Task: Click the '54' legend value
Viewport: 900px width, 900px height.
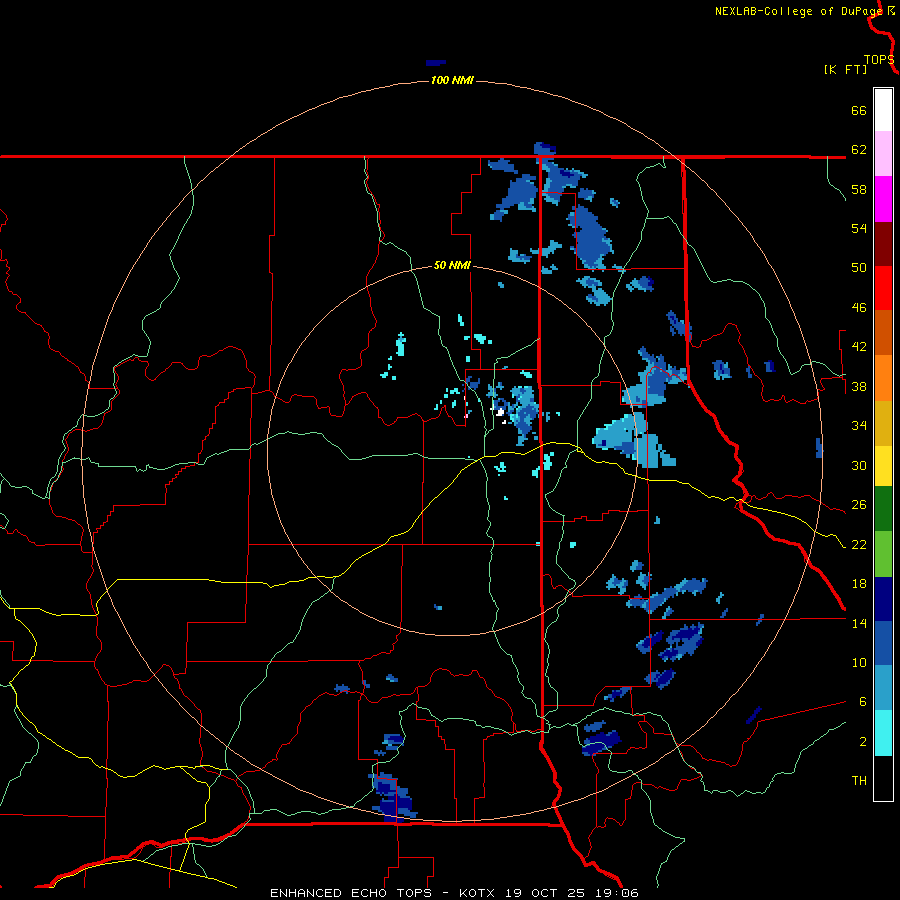Action: click(x=859, y=228)
